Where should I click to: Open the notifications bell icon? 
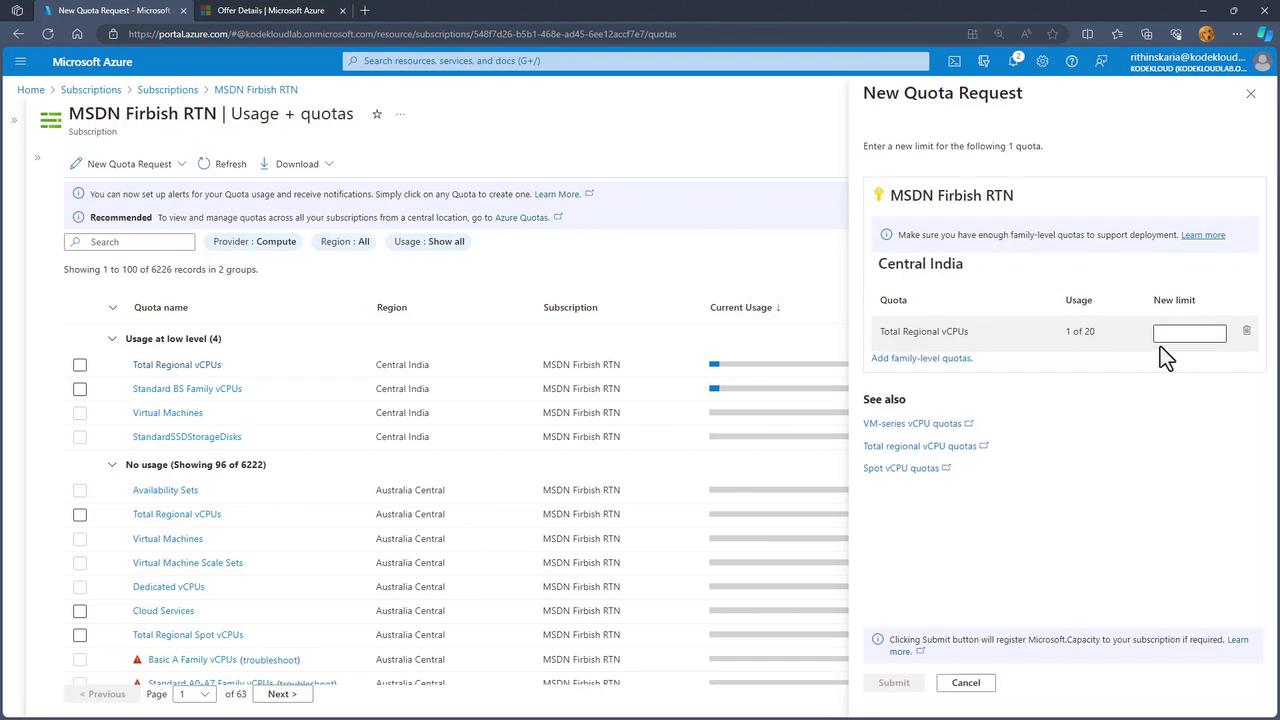(x=1013, y=61)
